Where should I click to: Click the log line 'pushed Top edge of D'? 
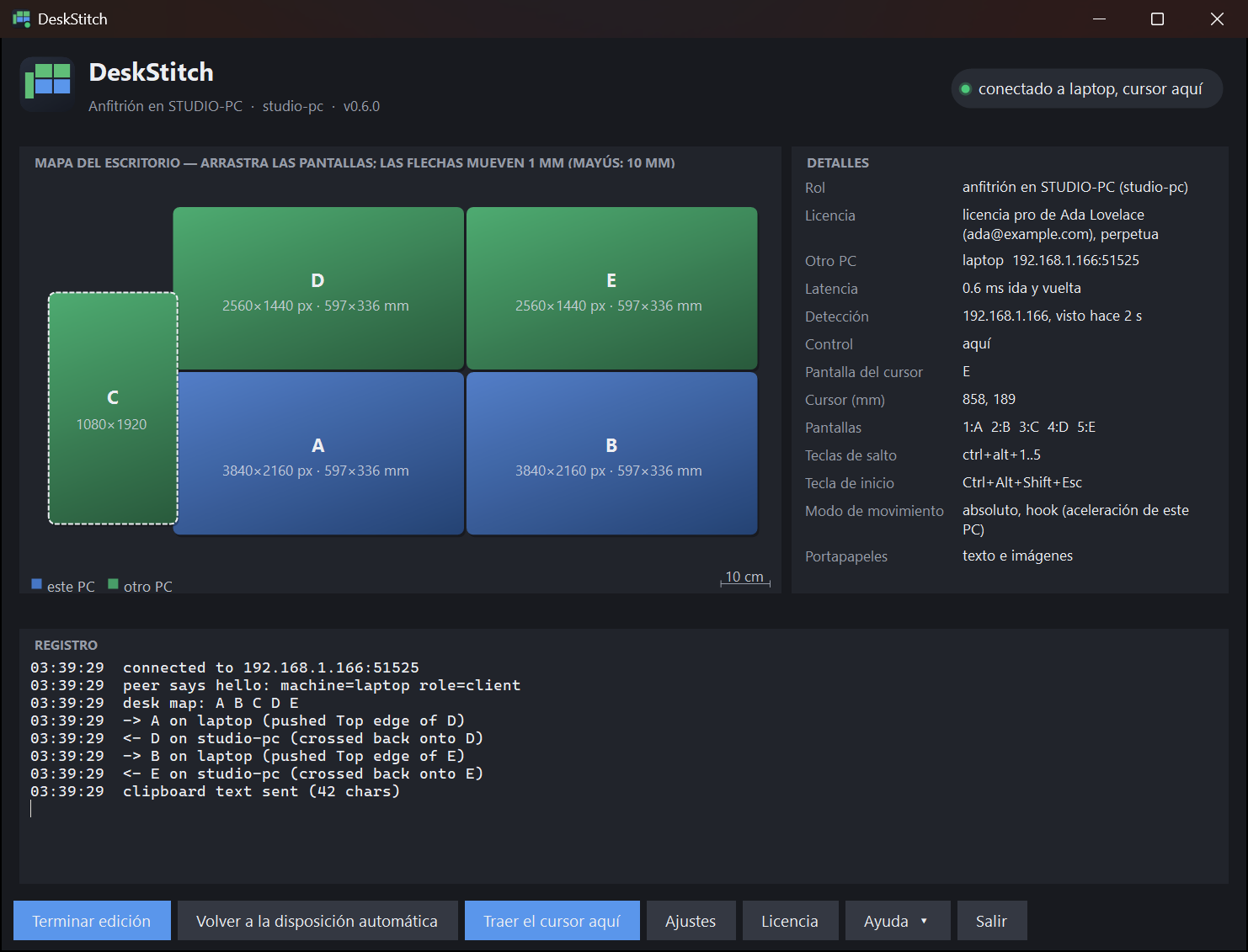248,721
